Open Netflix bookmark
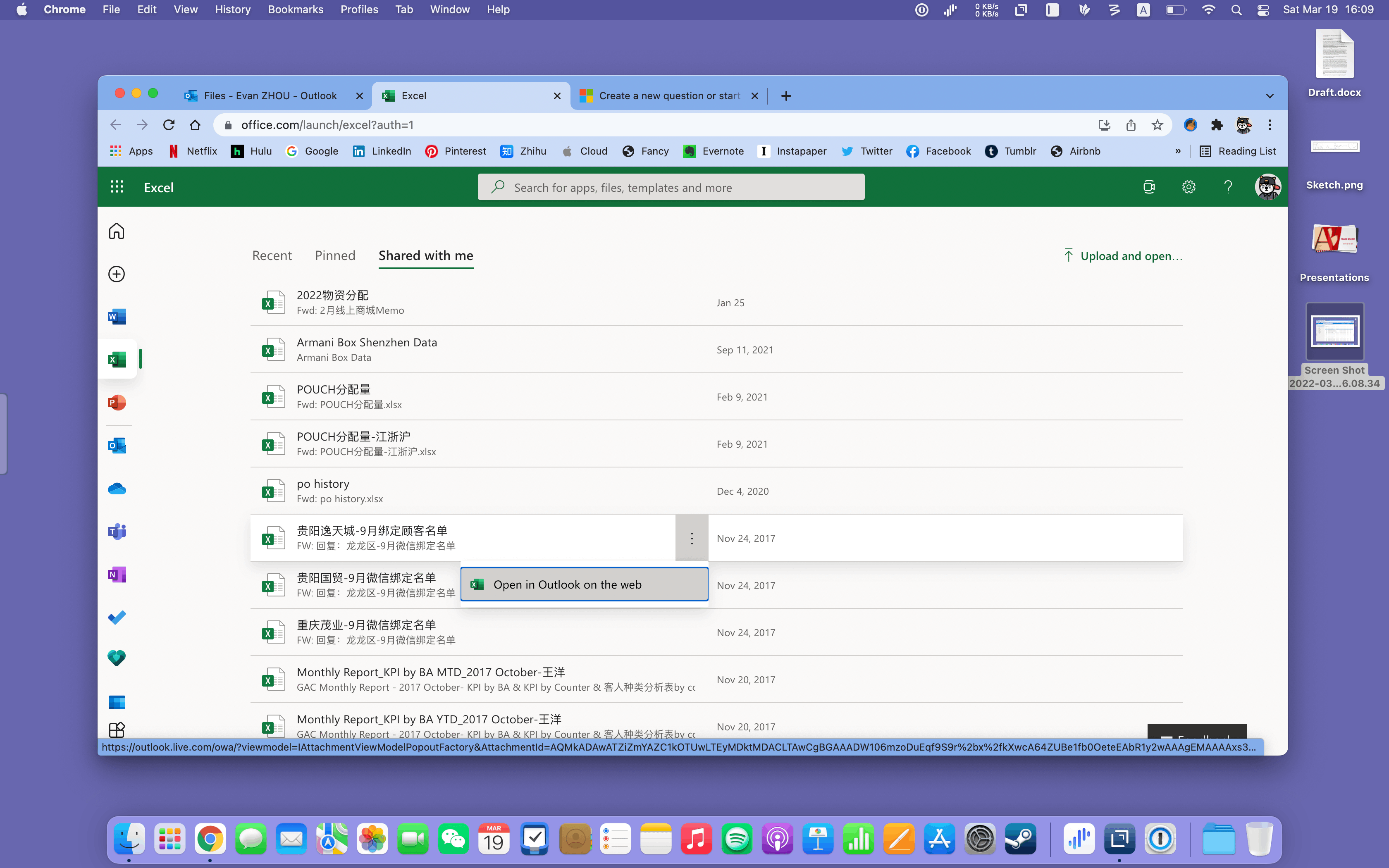1389x868 pixels. [193, 151]
